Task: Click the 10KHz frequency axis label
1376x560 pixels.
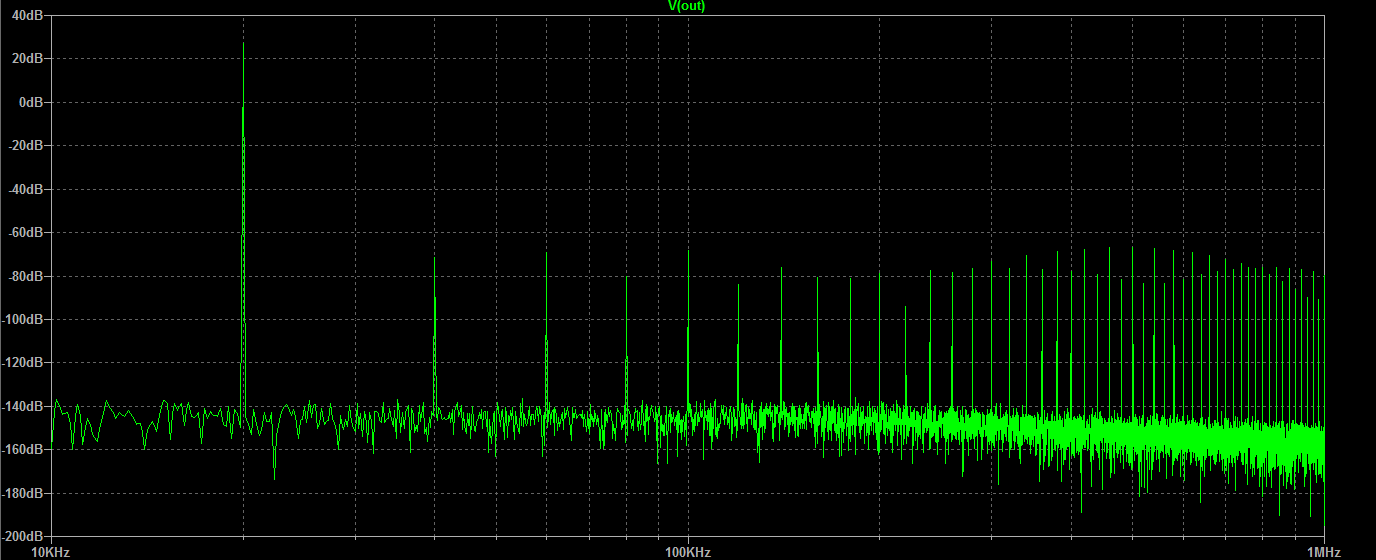Action: [x=51, y=552]
